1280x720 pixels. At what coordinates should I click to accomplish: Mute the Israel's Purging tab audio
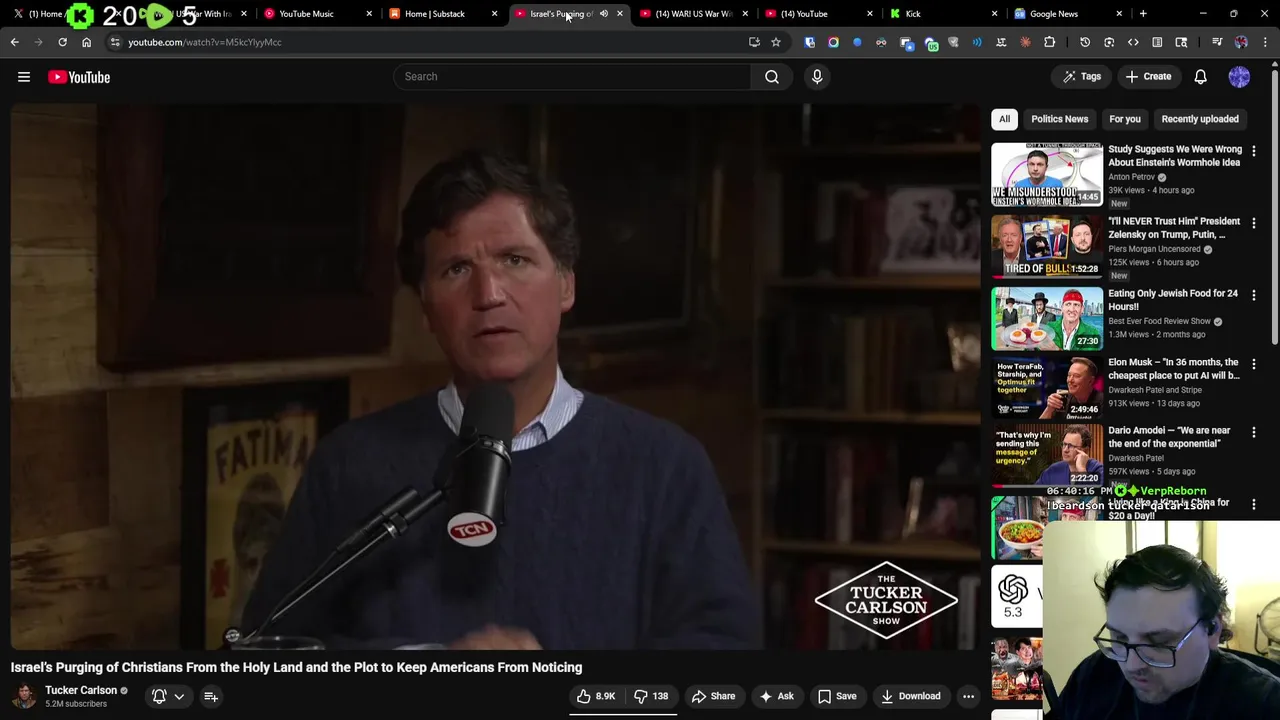point(604,14)
